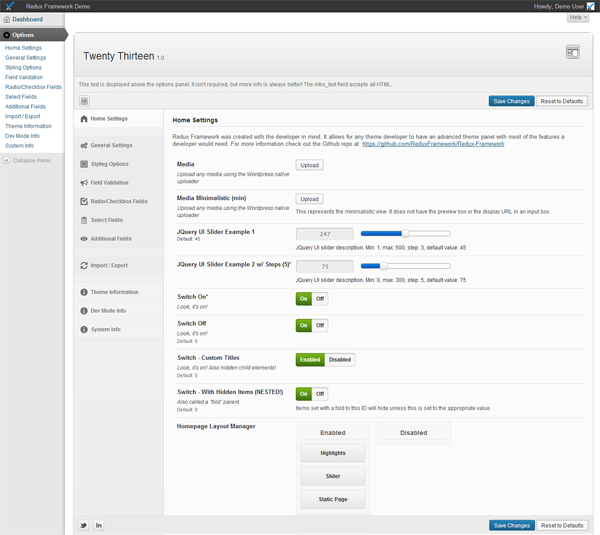Viewport: 600px width, 535px height.
Task: Expand the Options admin menu
Action: [x=23, y=35]
